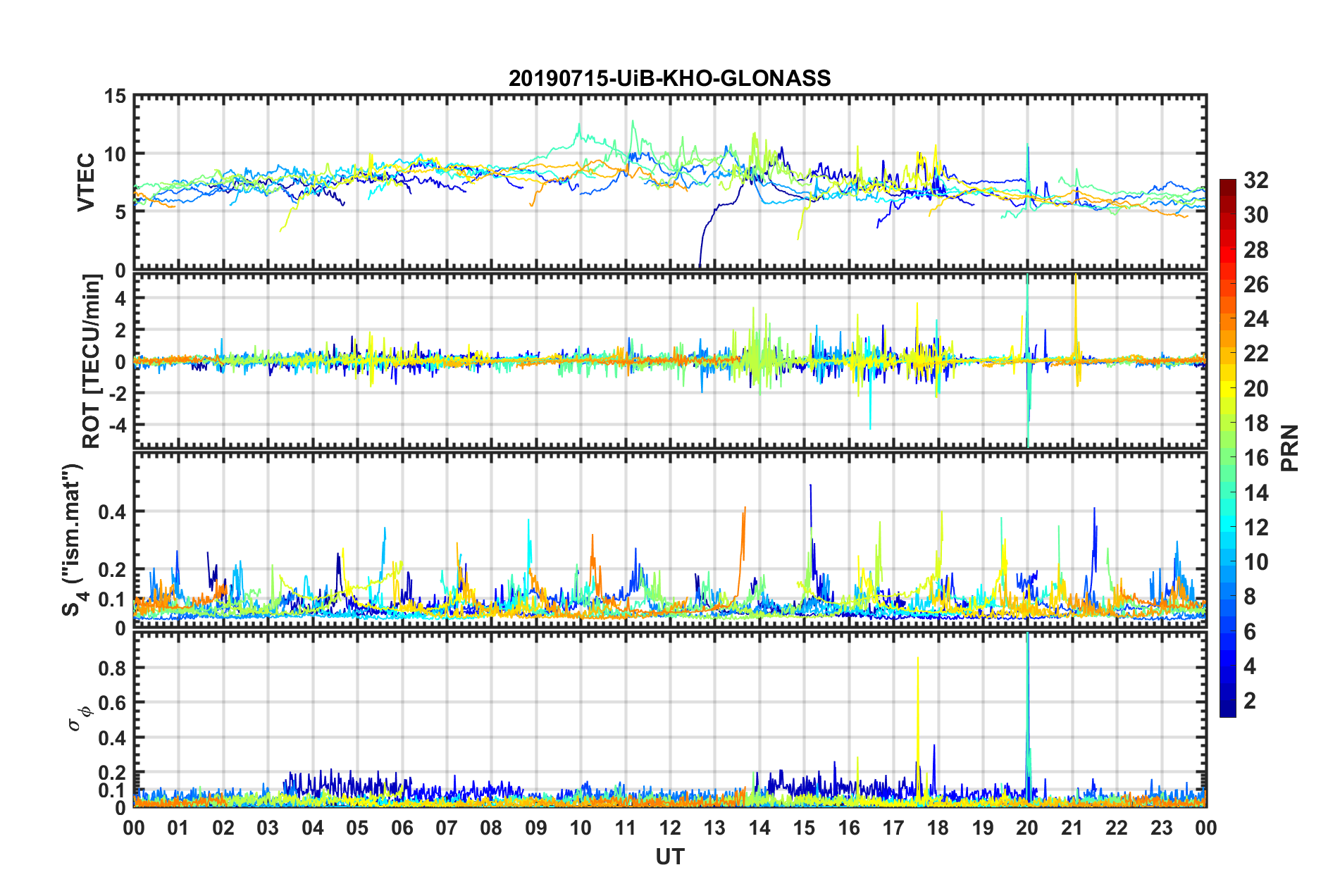The height and width of the screenshot is (896, 1340).
Task: Select the VTEC y-axis label
Action: (x=86, y=182)
